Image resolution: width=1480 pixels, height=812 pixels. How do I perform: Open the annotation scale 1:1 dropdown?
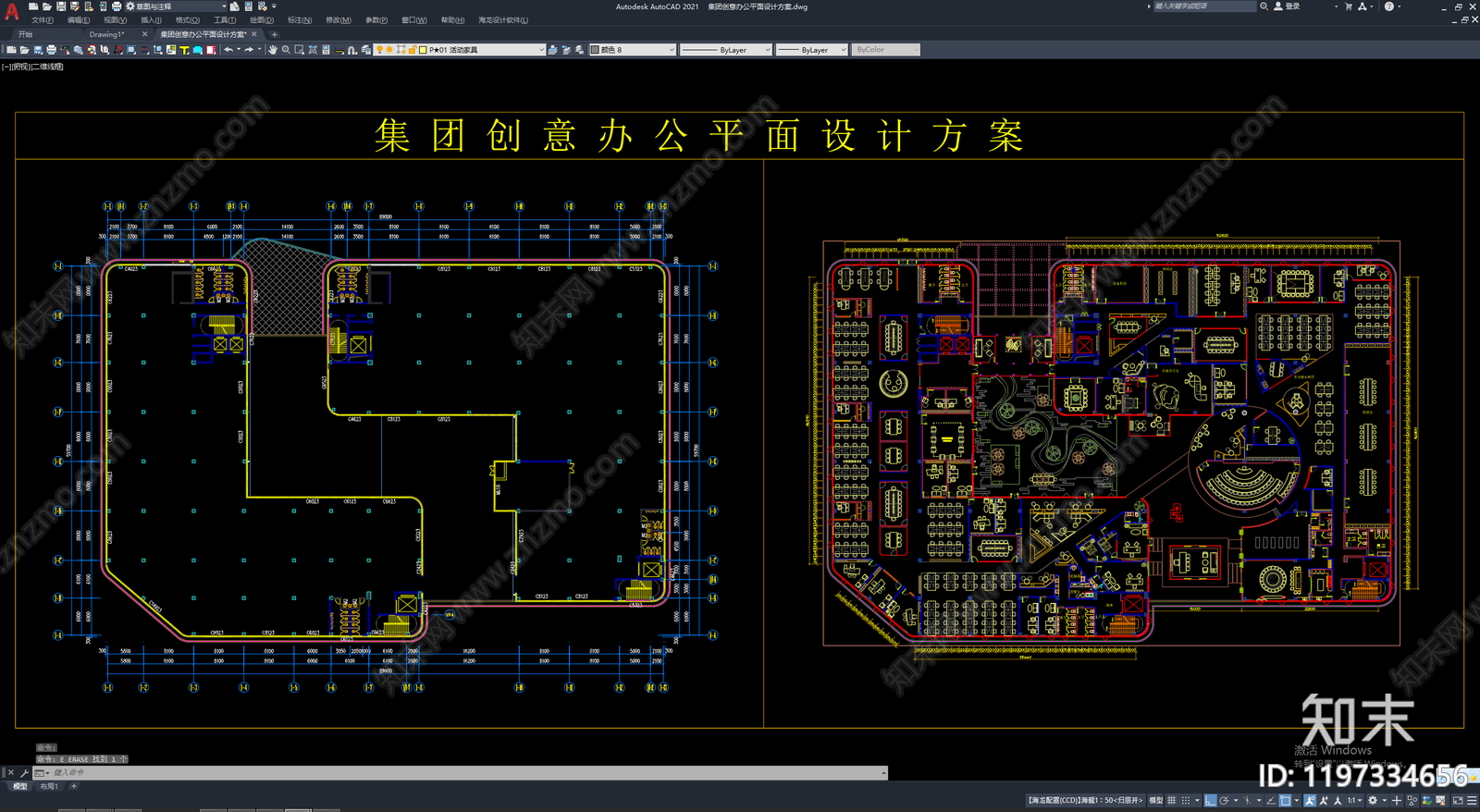[1353, 800]
